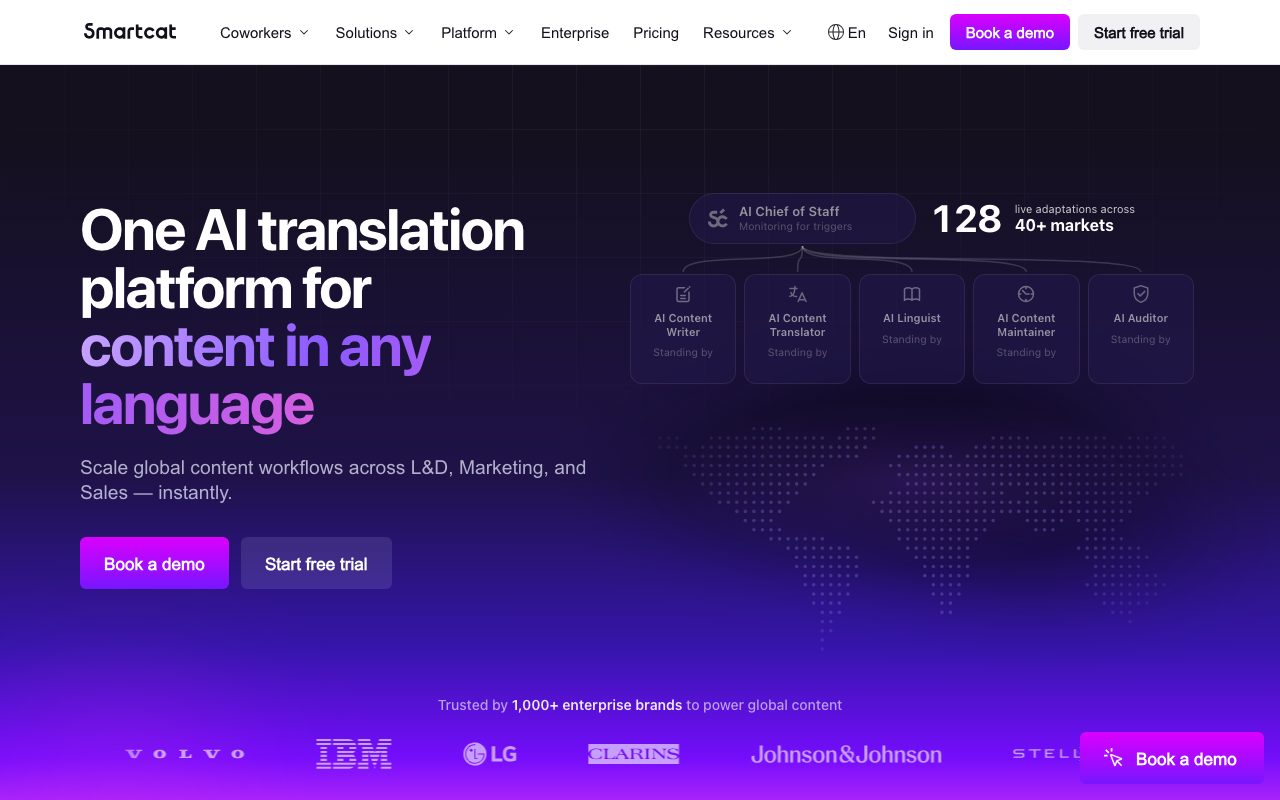The height and width of the screenshot is (800, 1280).
Task: Click the Sign in link
Action: click(911, 33)
